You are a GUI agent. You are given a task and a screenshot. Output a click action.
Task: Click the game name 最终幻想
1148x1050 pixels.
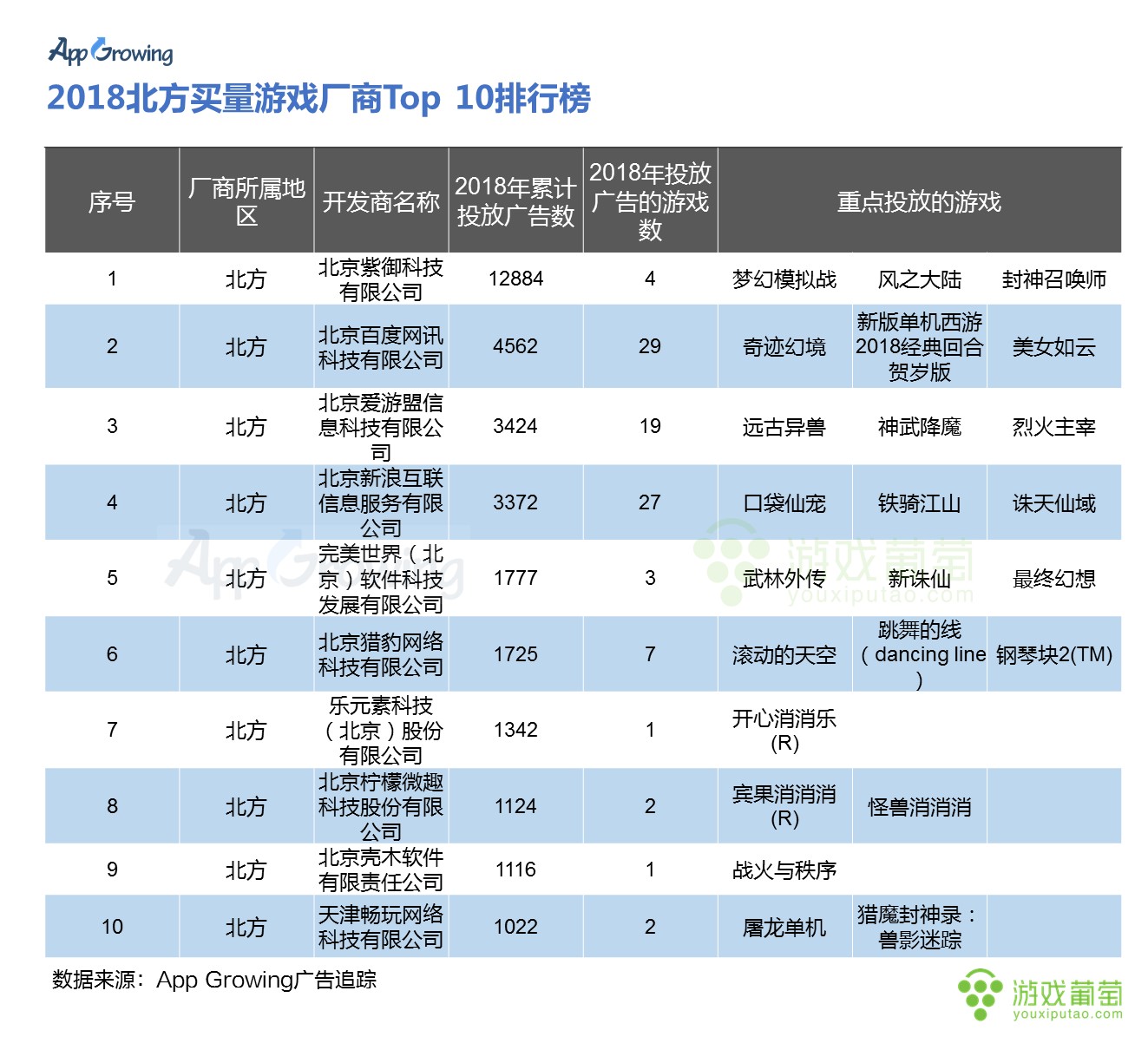(x=1053, y=579)
